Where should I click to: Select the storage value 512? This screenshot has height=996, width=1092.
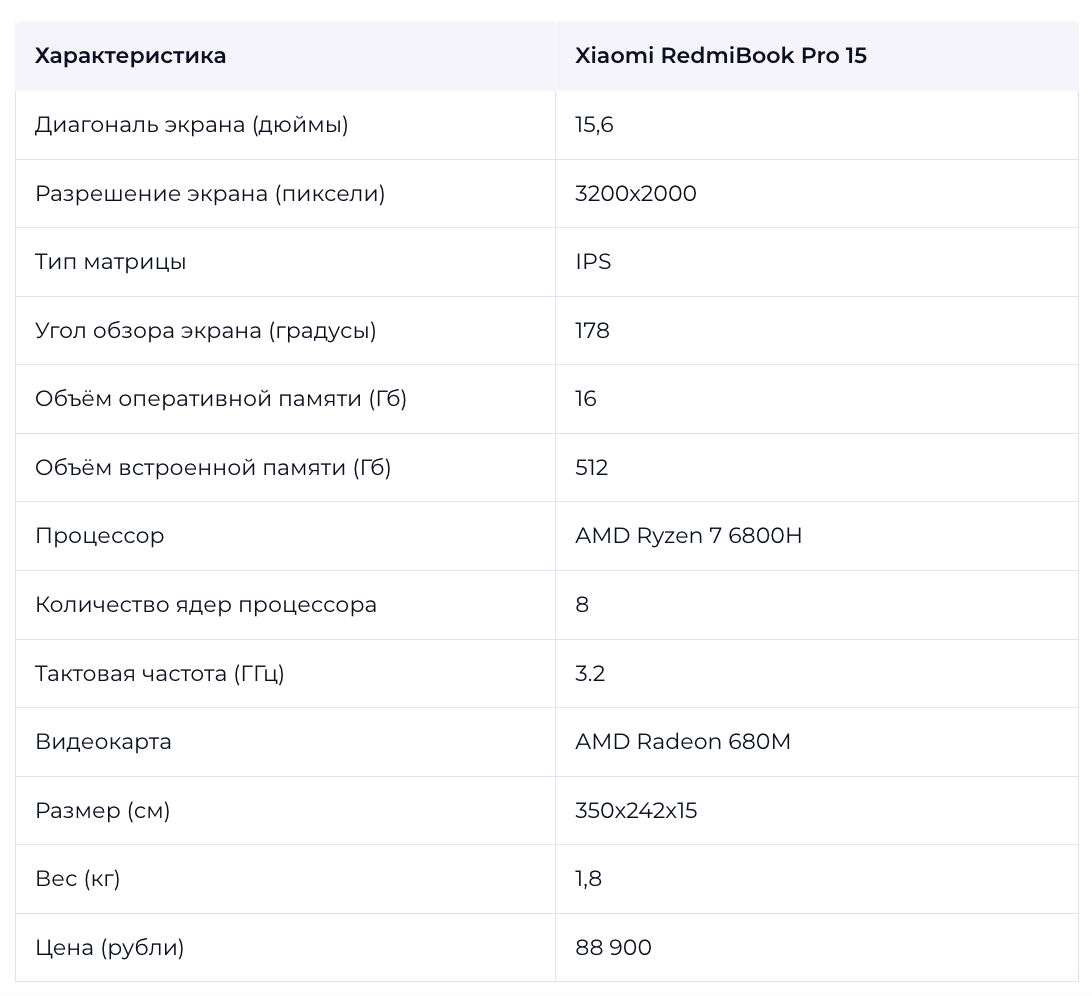tap(592, 468)
